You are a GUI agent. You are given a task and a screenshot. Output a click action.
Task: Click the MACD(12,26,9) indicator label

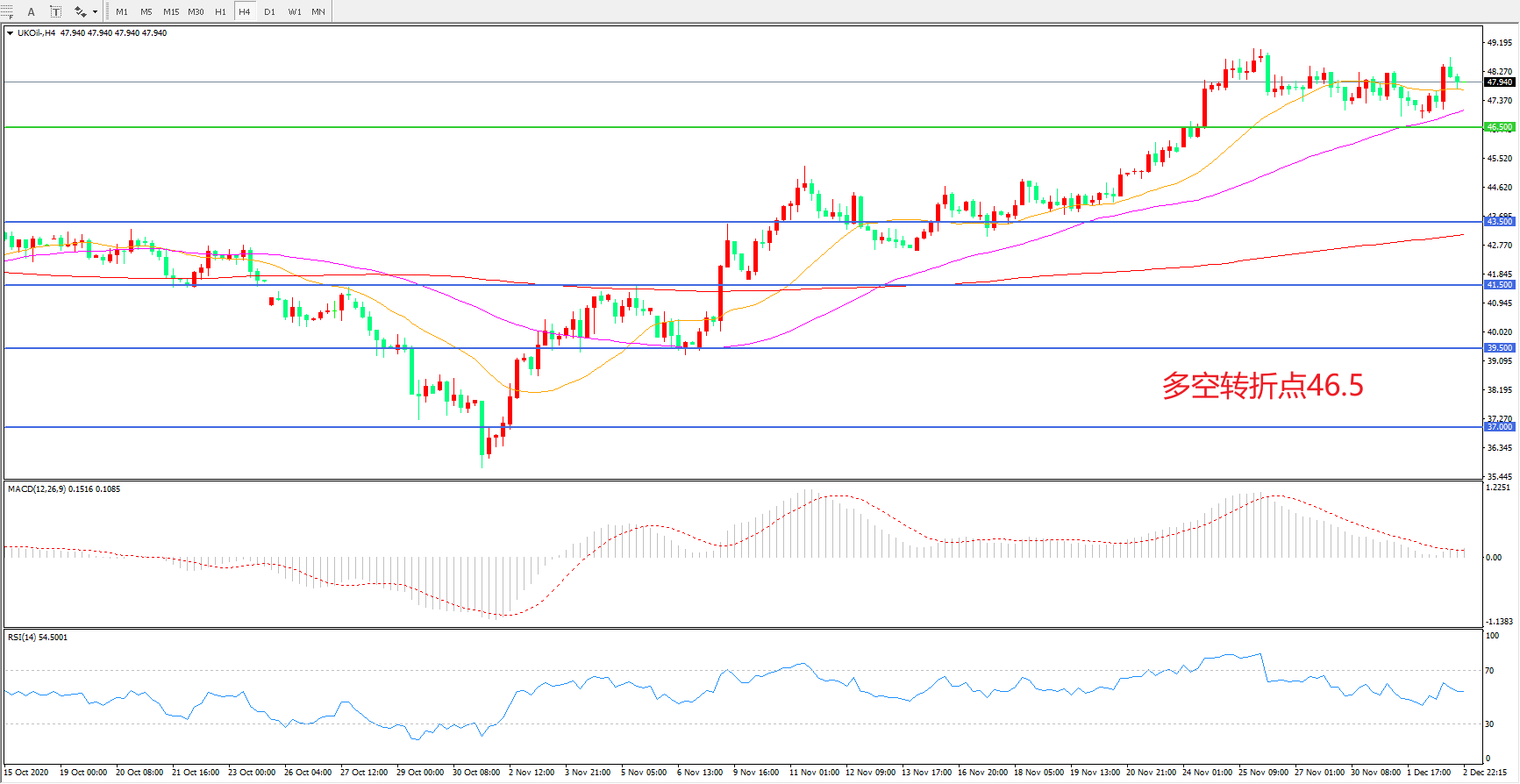pyautogui.click(x=64, y=489)
